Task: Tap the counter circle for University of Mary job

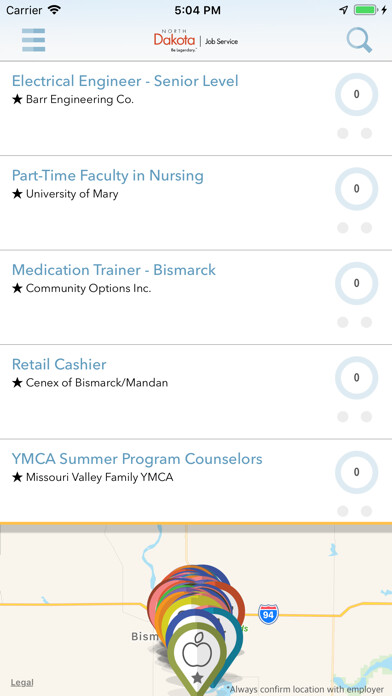Action: [x=356, y=189]
